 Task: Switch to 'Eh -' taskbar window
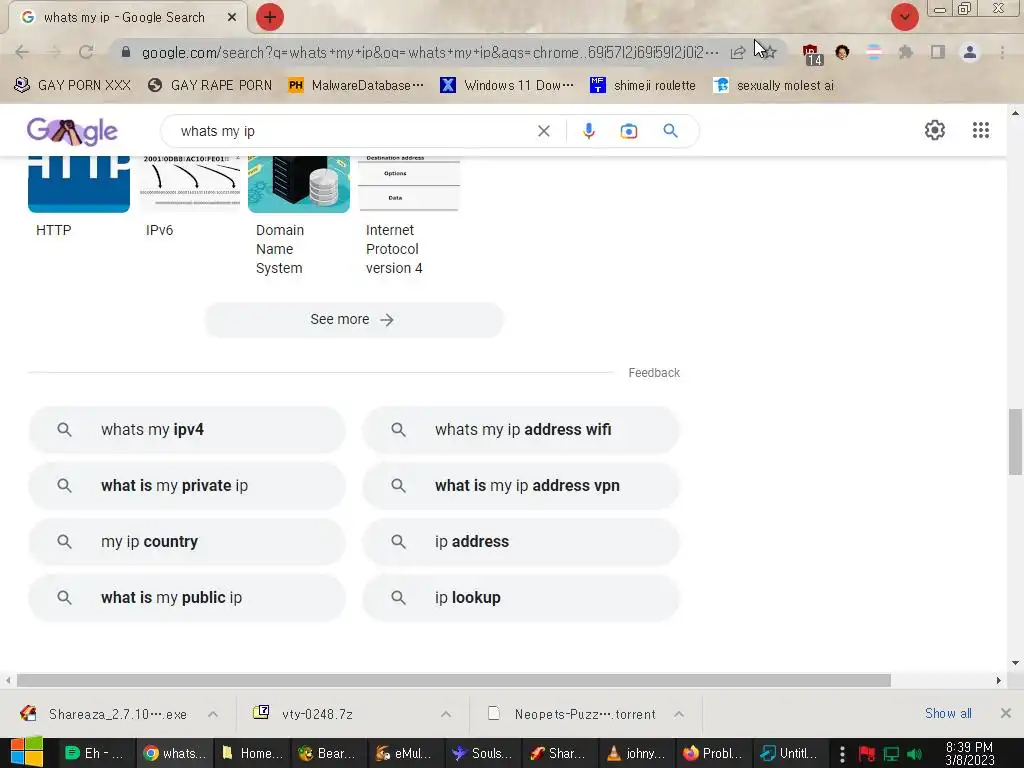click(x=96, y=753)
